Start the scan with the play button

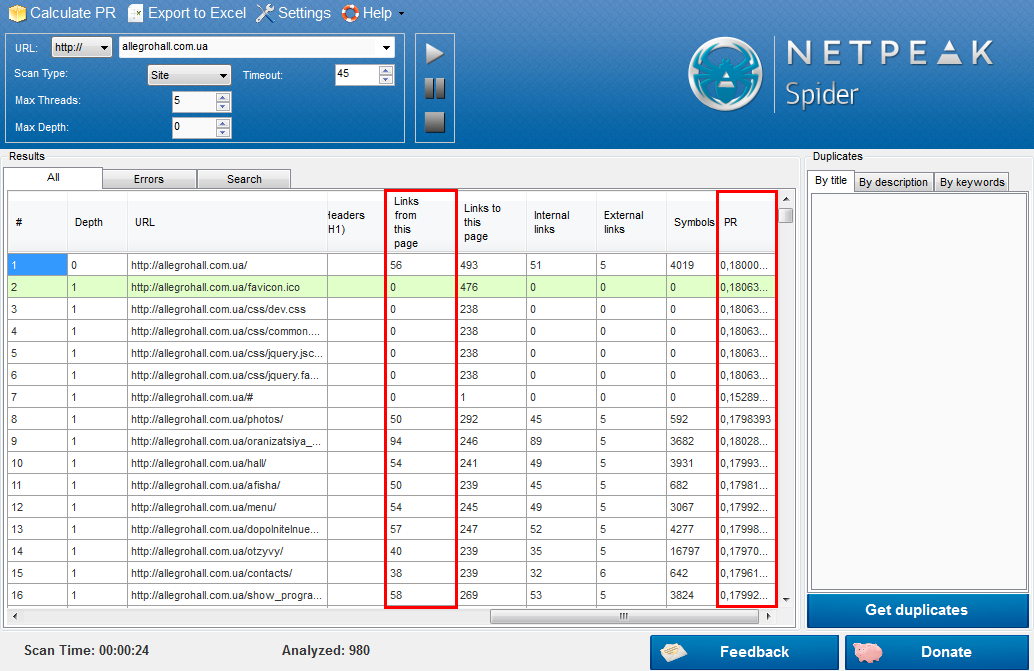click(435, 54)
